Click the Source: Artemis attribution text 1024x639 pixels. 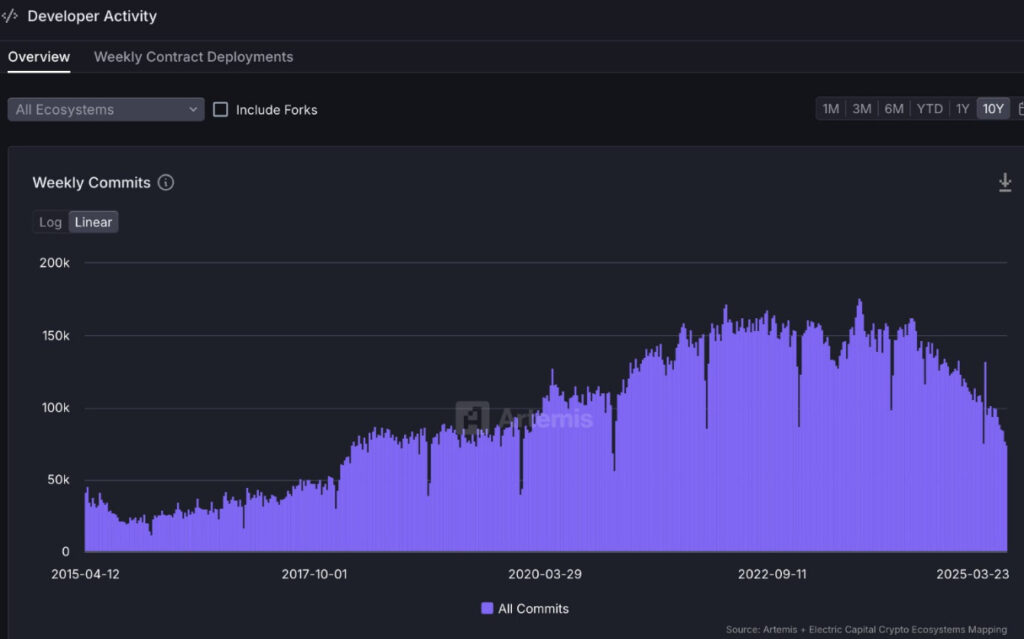click(866, 629)
